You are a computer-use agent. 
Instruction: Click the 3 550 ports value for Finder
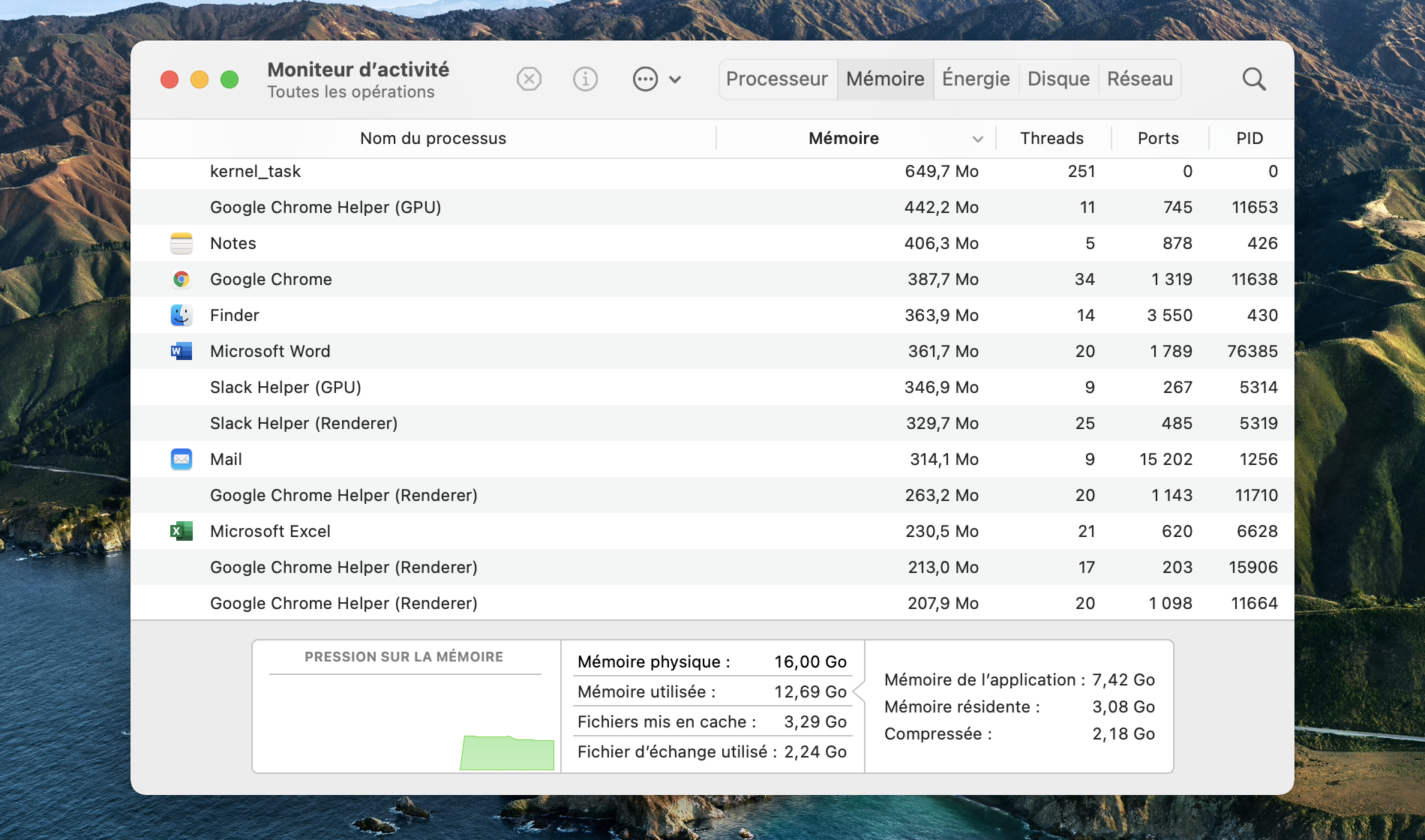click(1169, 315)
